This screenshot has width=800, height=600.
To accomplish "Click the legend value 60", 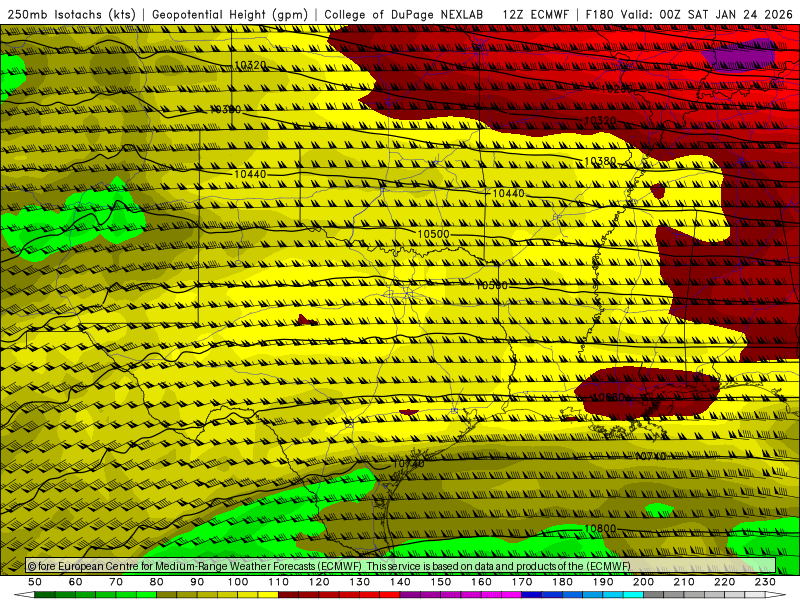I will [76, 582].
